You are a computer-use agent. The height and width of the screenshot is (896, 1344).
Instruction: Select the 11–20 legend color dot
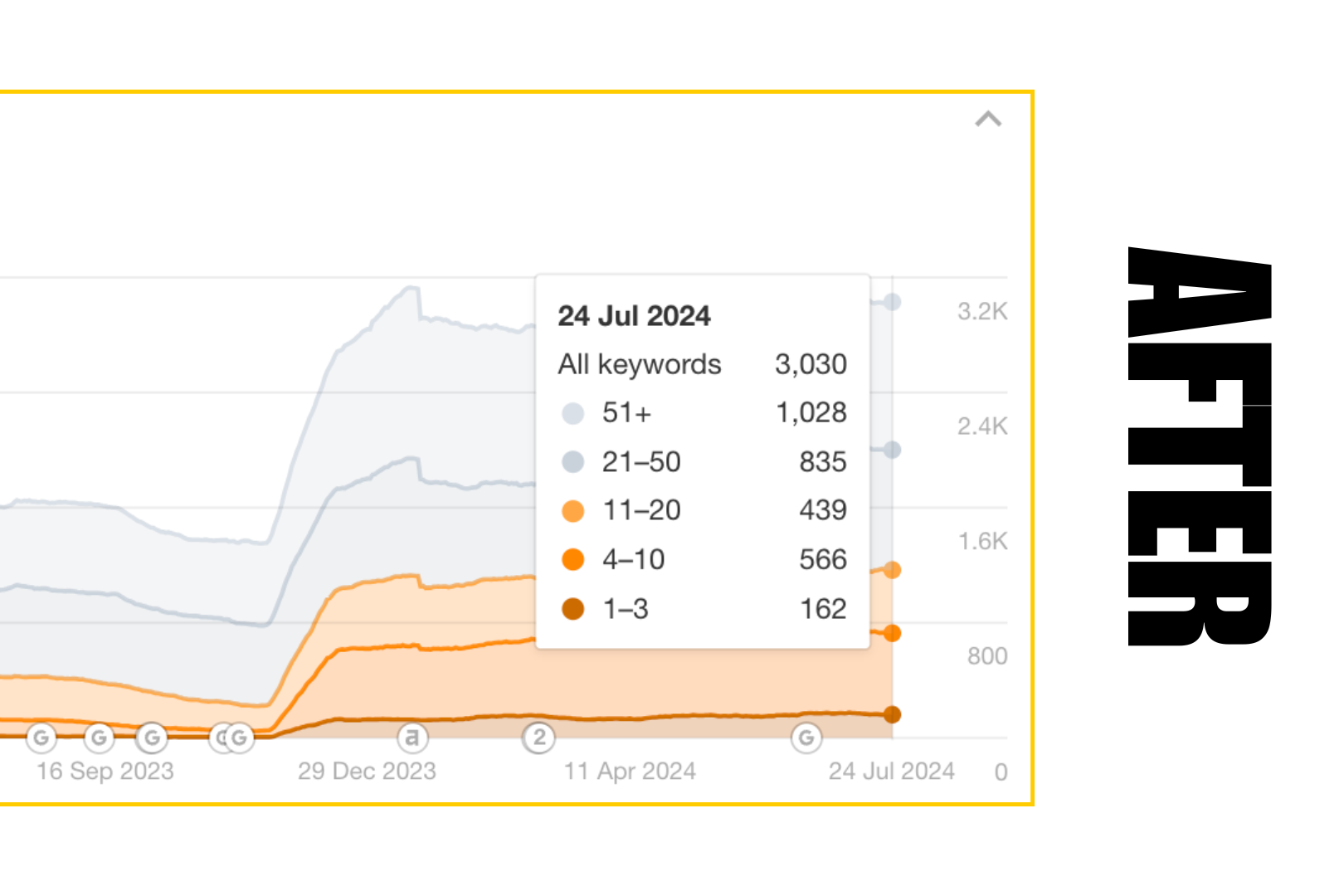point(573,511)
